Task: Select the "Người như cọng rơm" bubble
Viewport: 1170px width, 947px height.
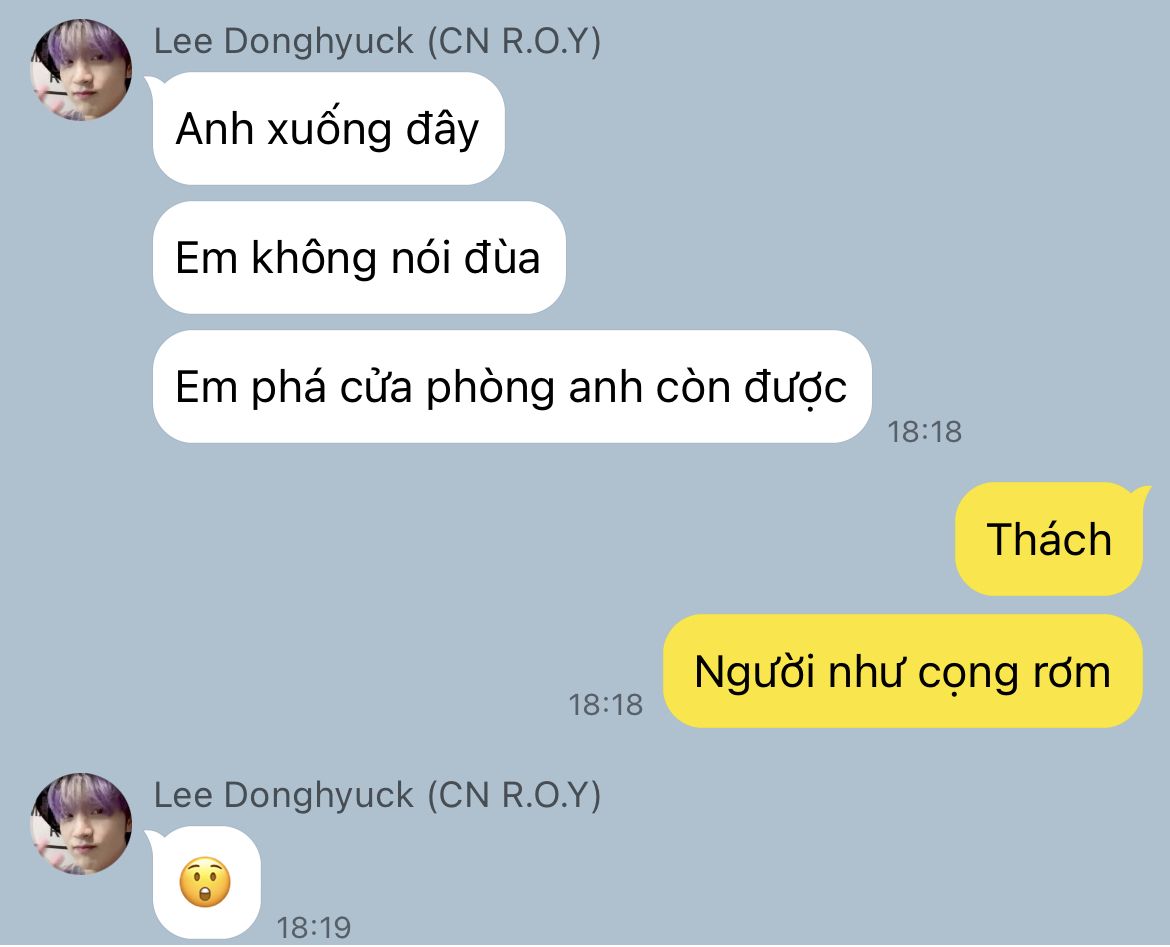Action: click(903, 671)
